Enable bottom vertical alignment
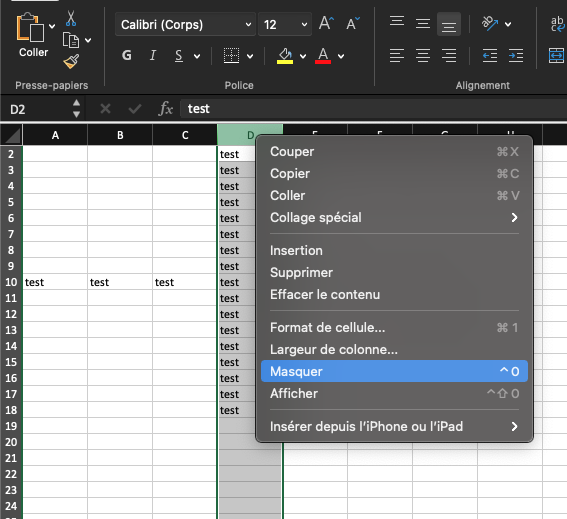 [x=449, y=24]
